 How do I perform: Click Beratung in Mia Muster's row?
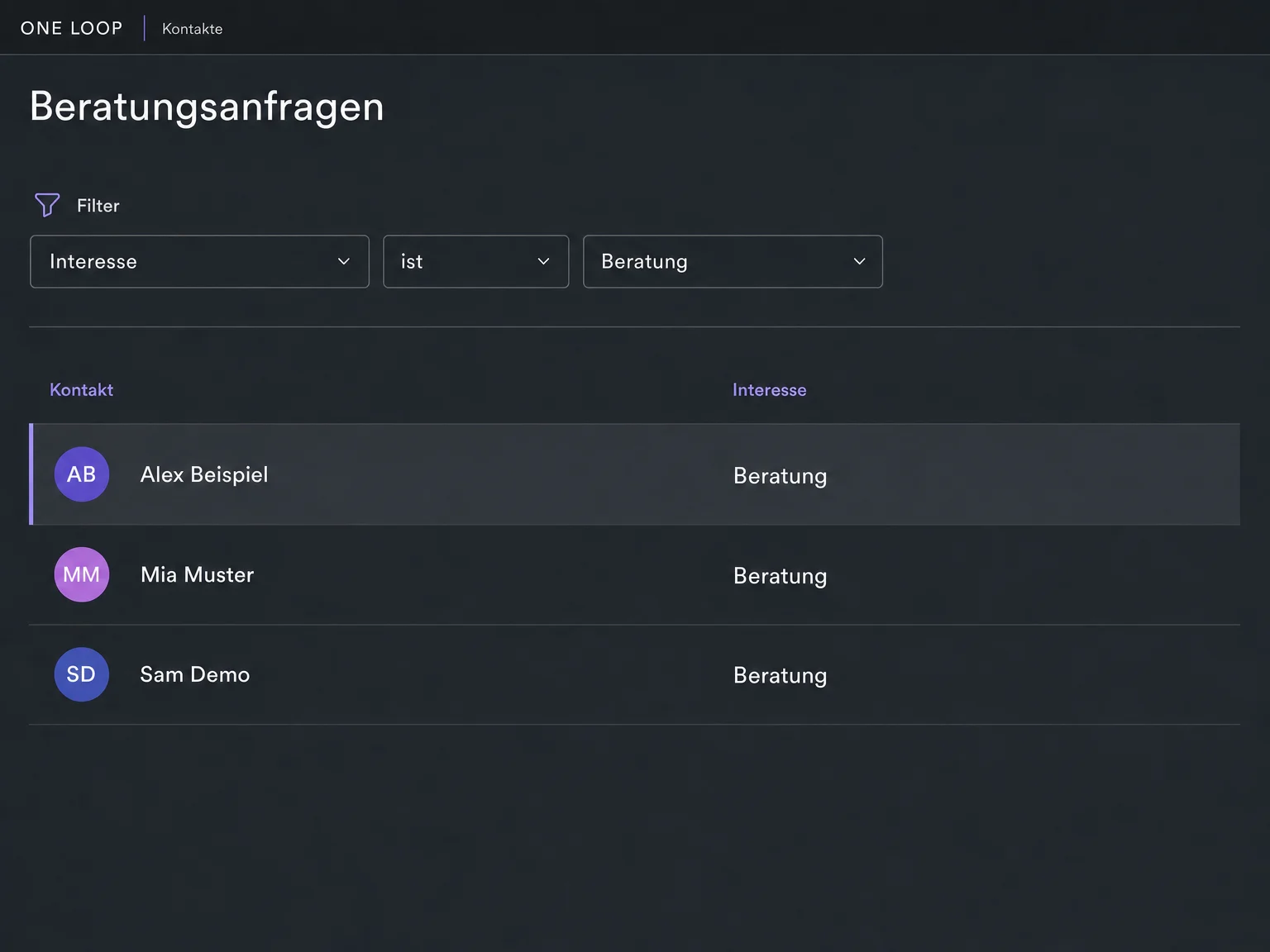click(x=781, y=576)
